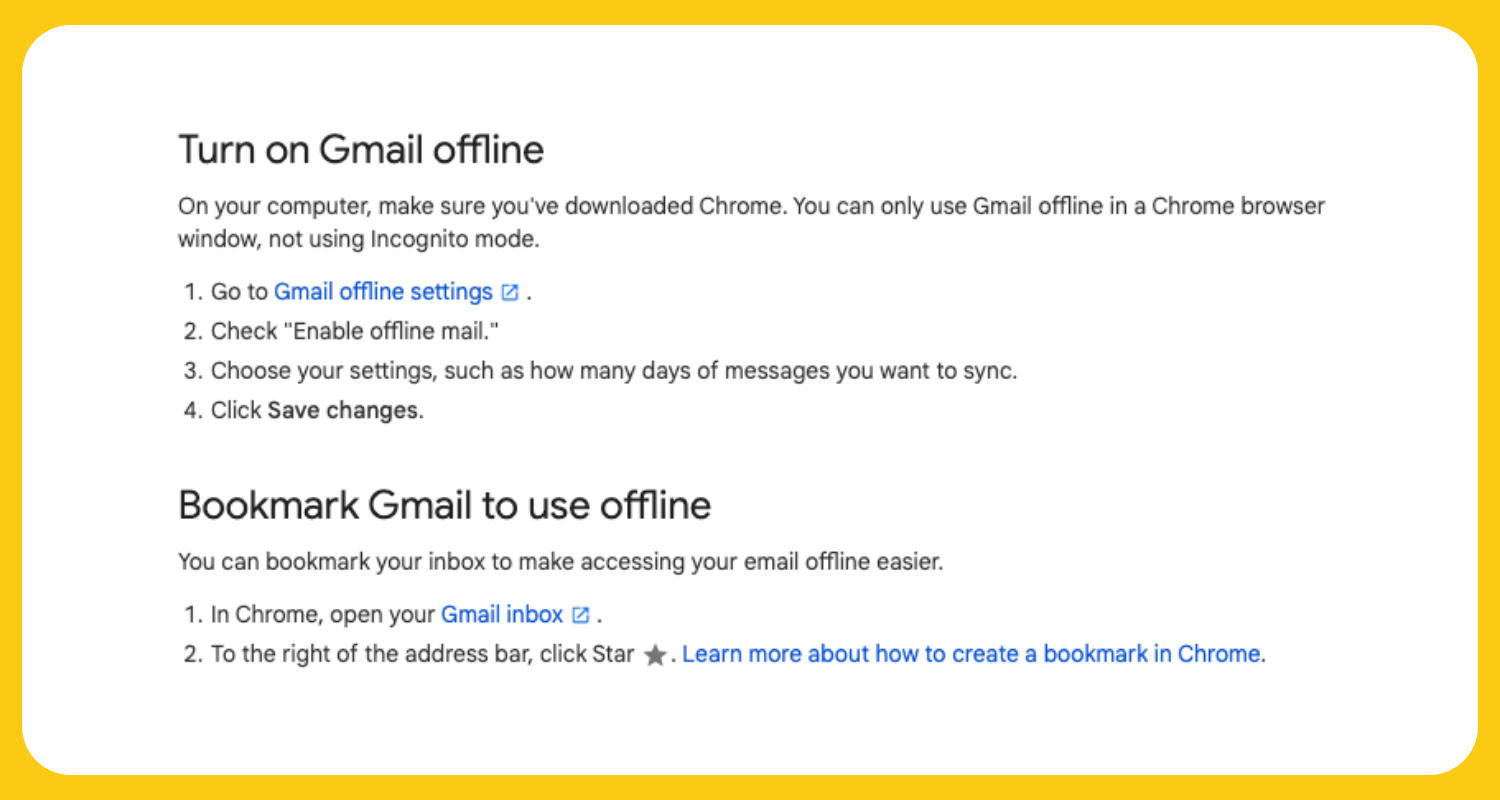The height and width of the screenshot is (800, 1500).
Task: Open Learn more about creating a bookmark link
Action: click(971, 654)
